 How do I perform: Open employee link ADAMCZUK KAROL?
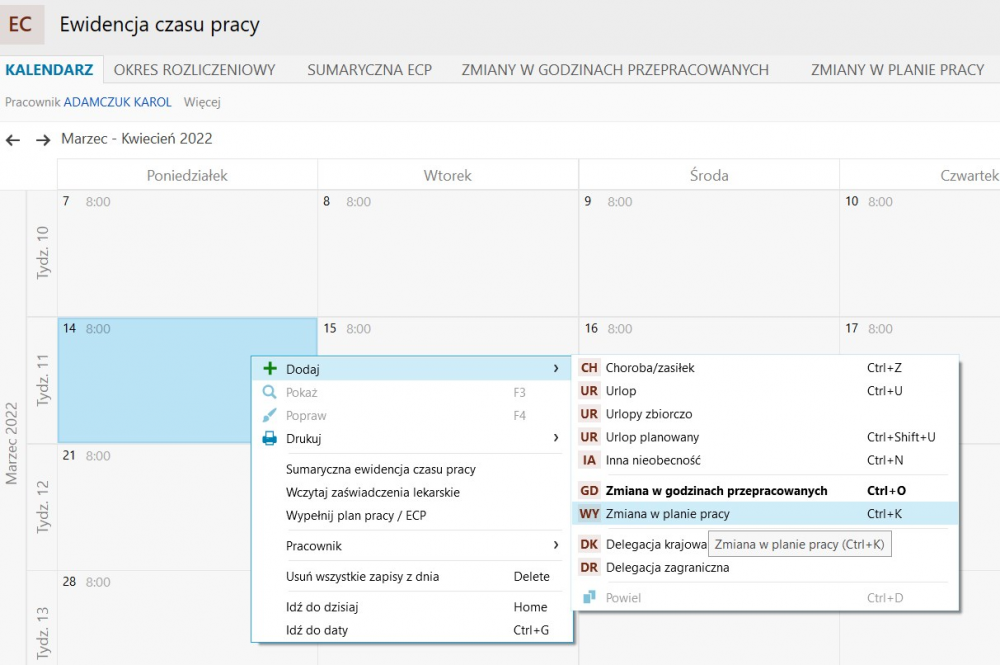tap(117, 102)
